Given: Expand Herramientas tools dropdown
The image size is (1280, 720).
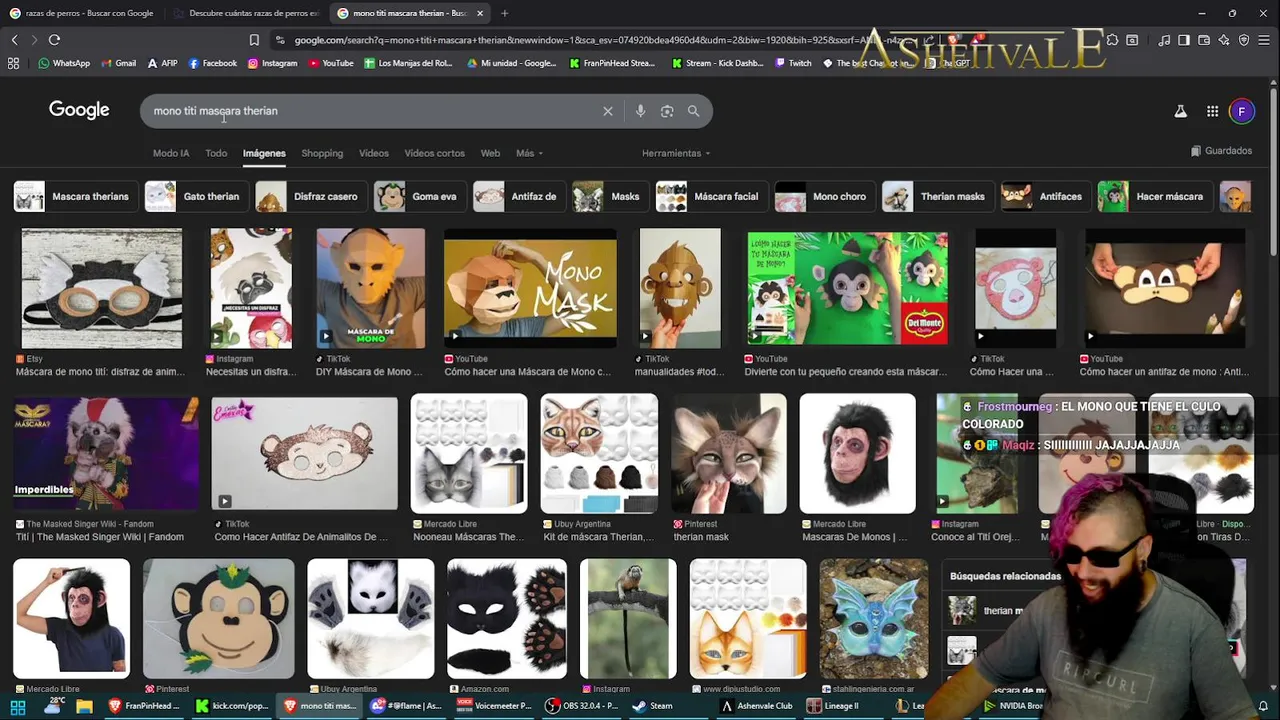Looking at the screenshot, I should (x=676, y=153).
